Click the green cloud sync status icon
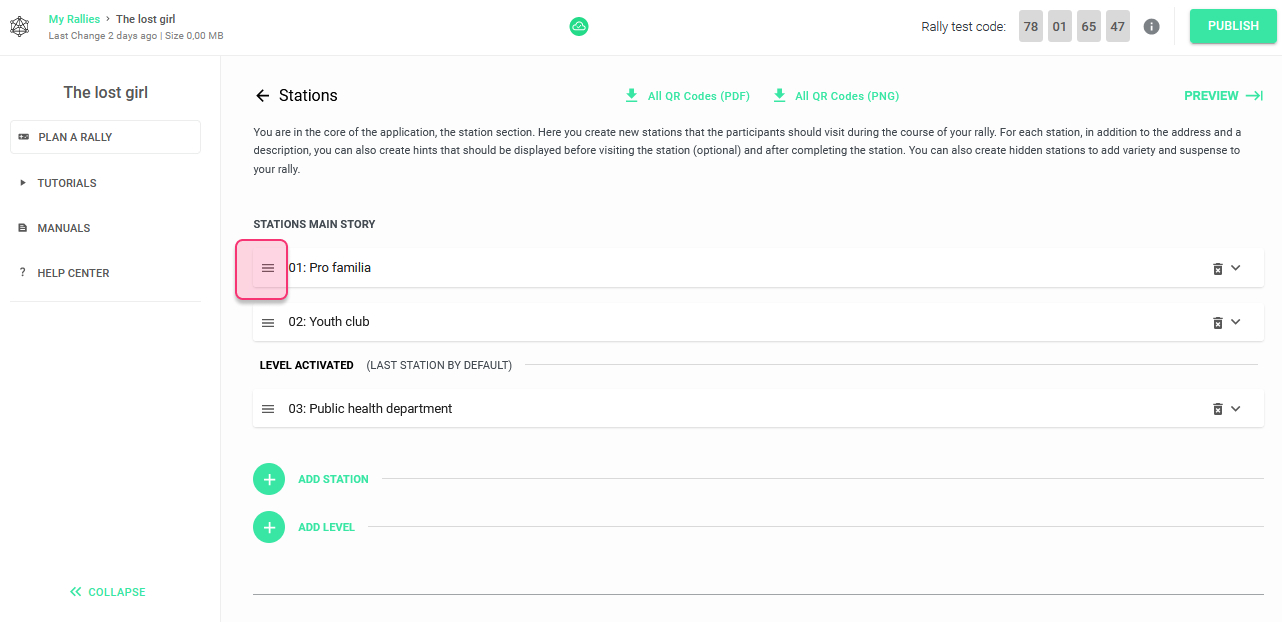The image size is (1282, 622). (x=579, y=27)
